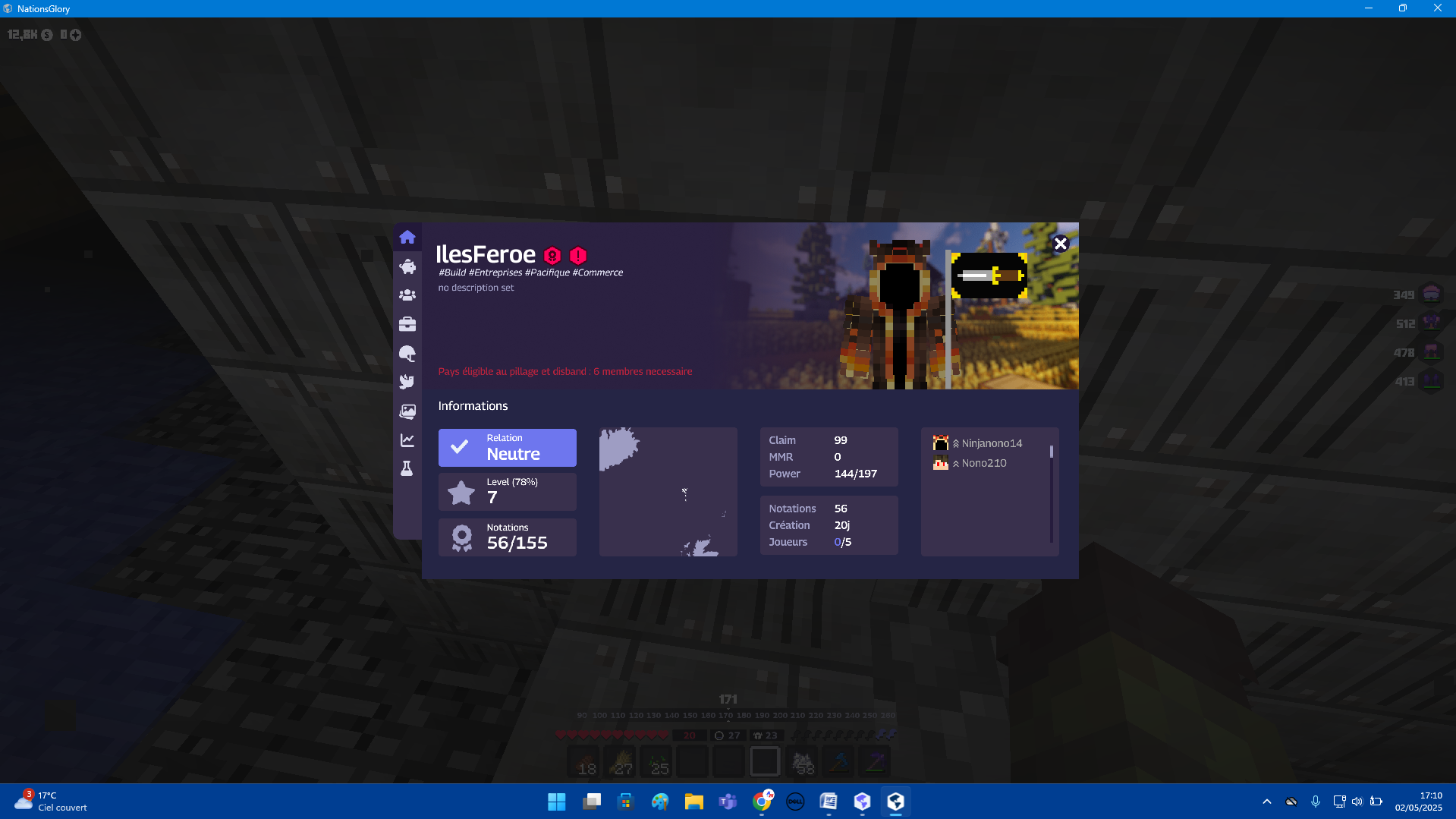Image resolution: width=1456 pixels, height=819 pixels.
Task: Click the IlesFeroe country name title
Action: point(486,254)
